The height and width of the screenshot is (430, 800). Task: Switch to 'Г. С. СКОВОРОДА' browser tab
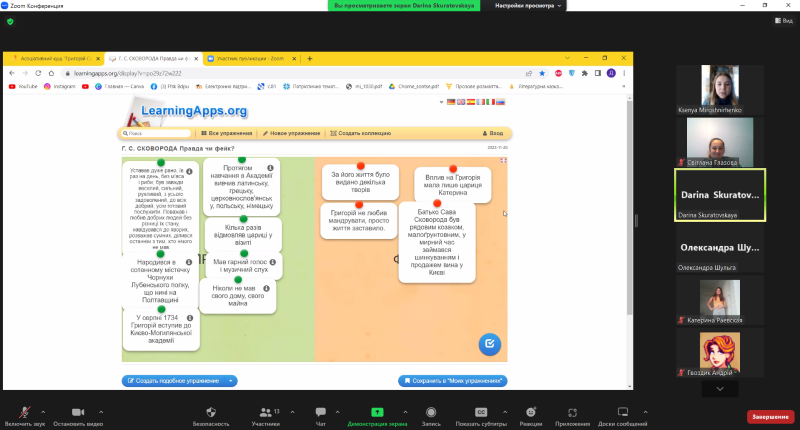[x=154, y=59]
